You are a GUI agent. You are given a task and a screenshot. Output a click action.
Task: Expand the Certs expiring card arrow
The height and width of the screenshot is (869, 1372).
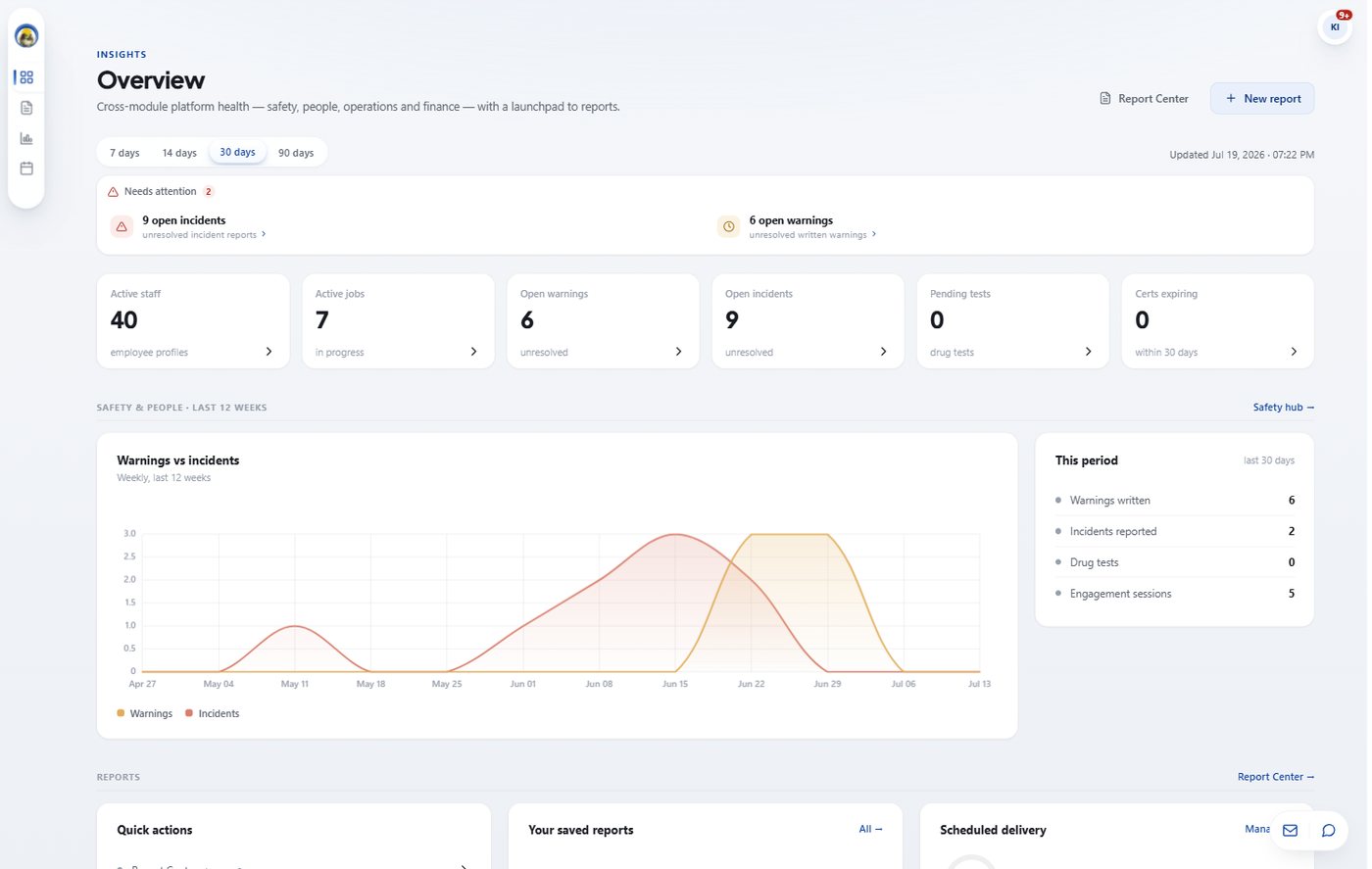pos(1294,352)
